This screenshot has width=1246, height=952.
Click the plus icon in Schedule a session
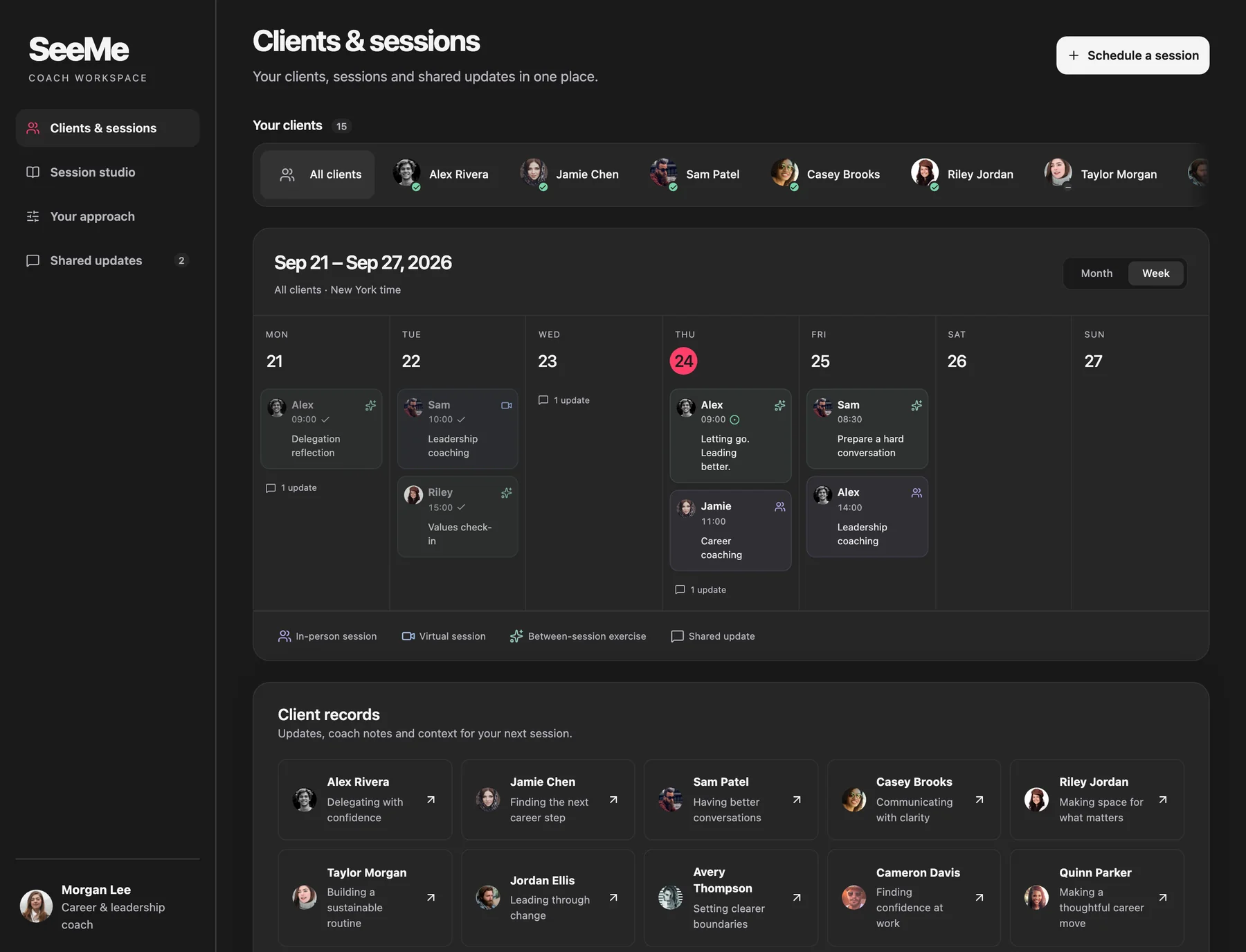[x=1074, y=55]
